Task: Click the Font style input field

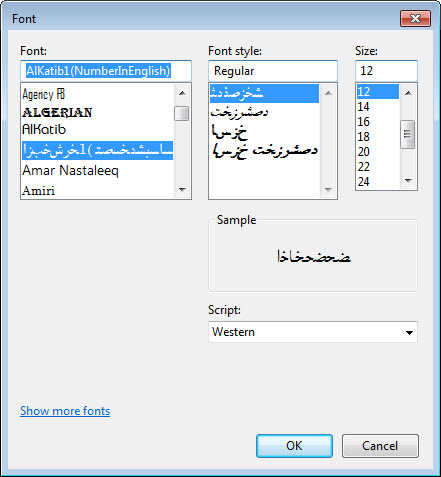Action: (273, 71)
